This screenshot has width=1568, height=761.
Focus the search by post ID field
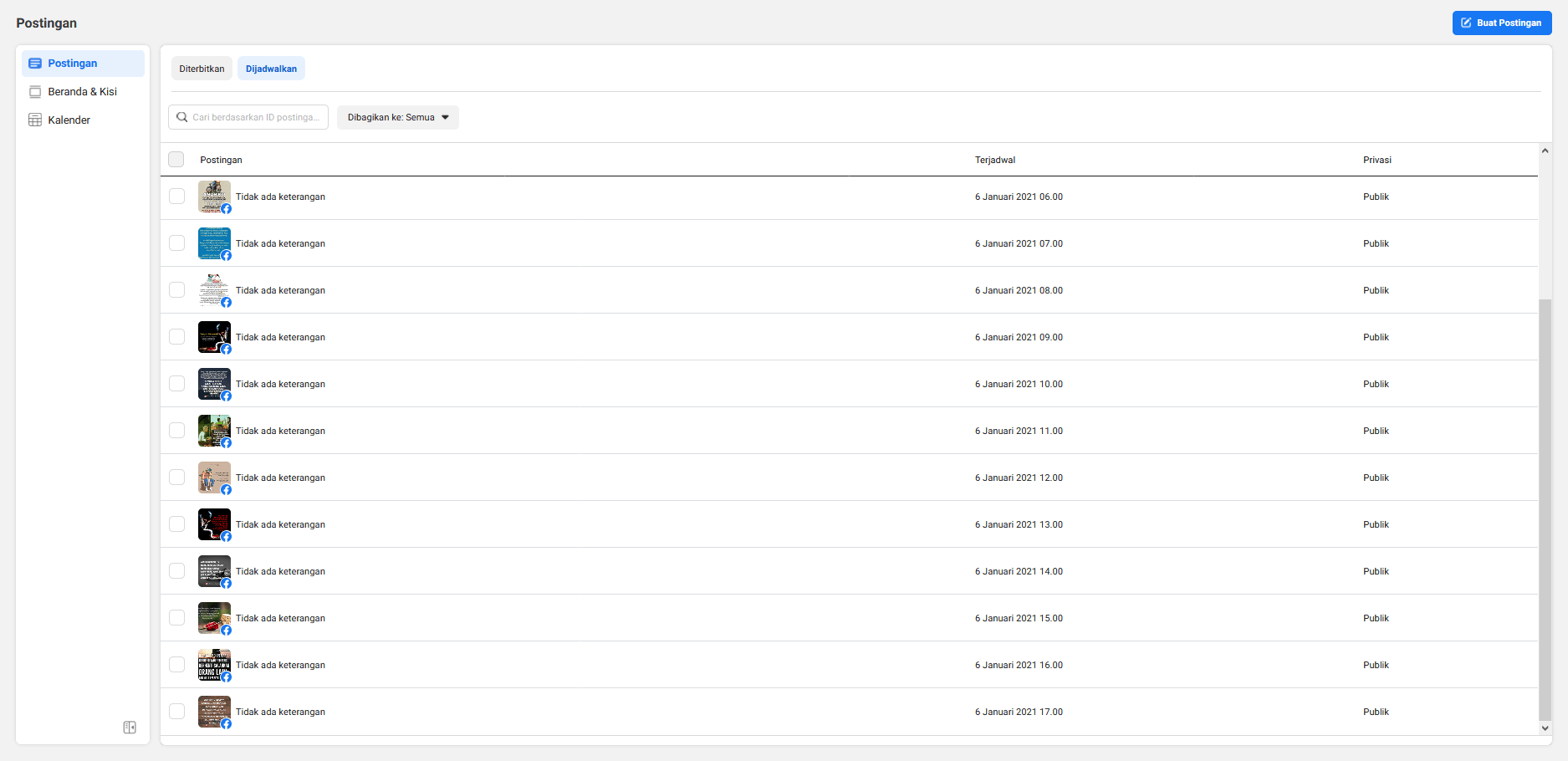pyautogui.click(x=256, y=117)
